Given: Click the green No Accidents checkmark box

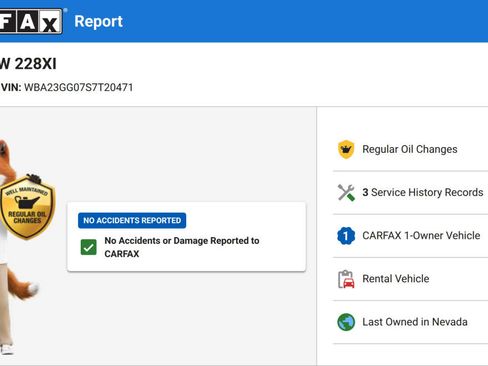Looking at the screenshot, I should point(89,247).
